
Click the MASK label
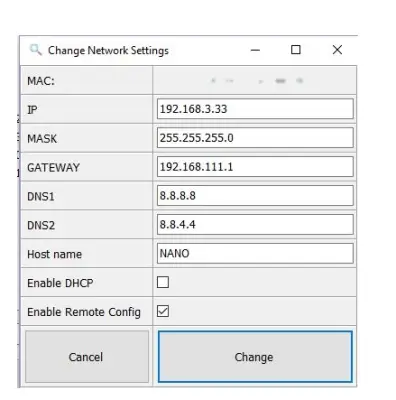(x=42, y=139)
